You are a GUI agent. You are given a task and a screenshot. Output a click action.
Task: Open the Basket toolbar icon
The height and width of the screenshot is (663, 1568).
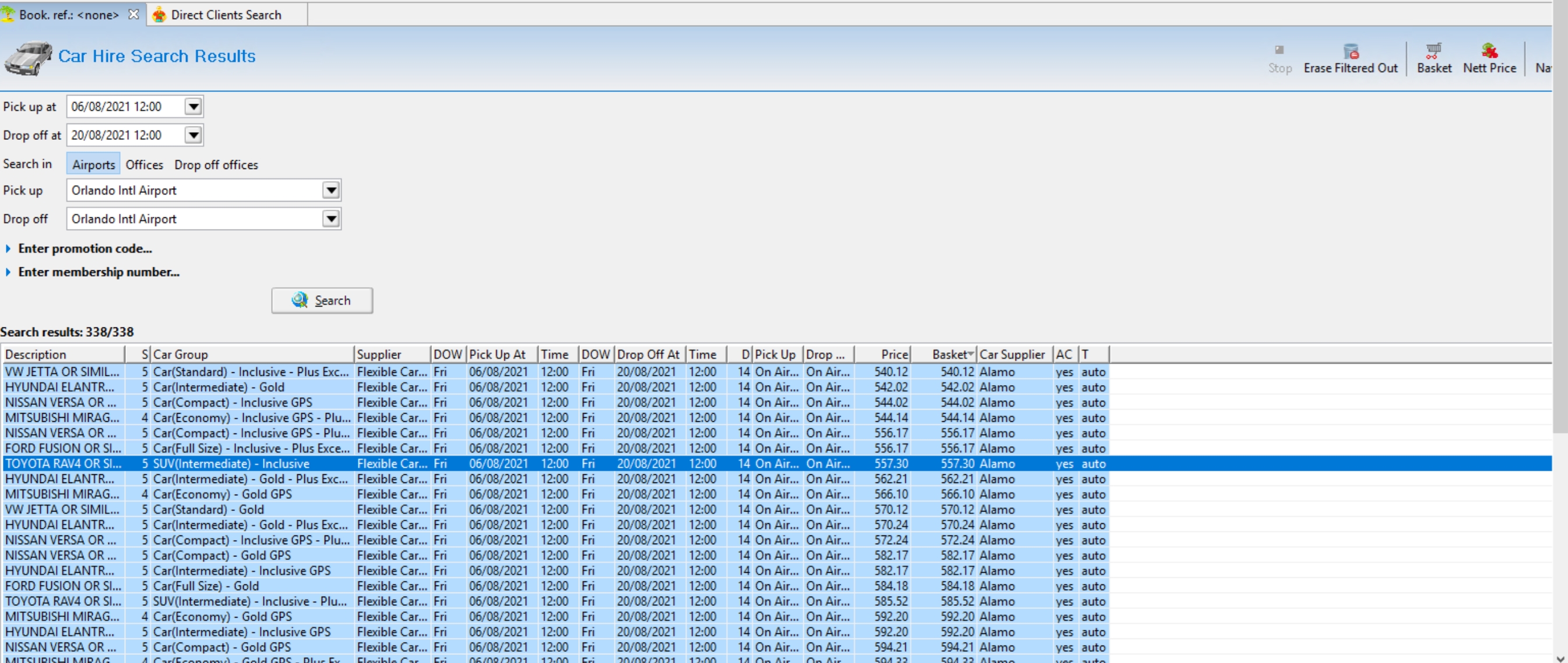point(1433,51)
